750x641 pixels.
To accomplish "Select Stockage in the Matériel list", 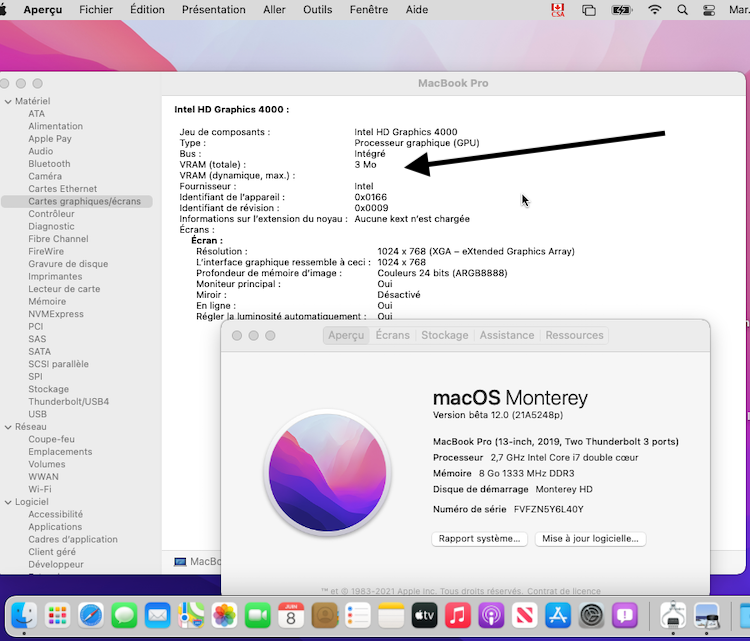I will [x=48, y=389].
